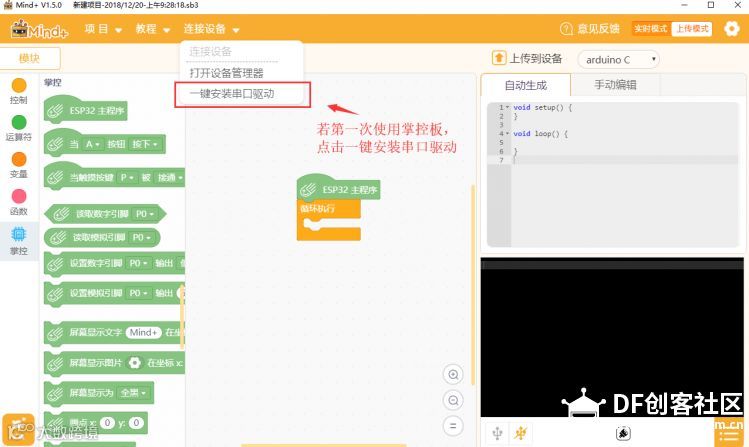
Task: Reset workspace zoom with the equals icon
Action: pyautogui.click(x=453, y=426)
